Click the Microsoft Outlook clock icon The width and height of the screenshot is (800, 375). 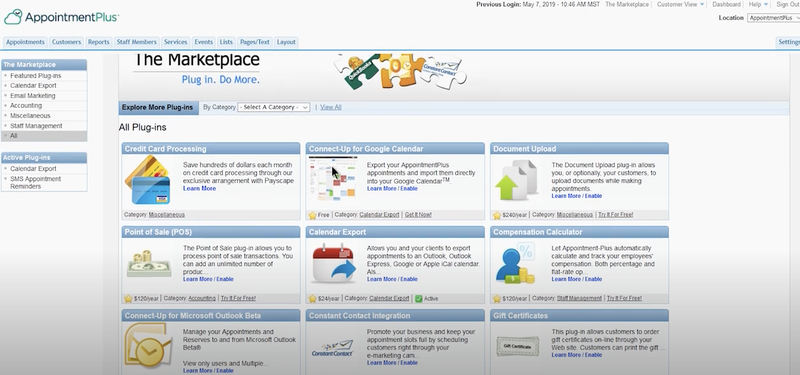148,345
